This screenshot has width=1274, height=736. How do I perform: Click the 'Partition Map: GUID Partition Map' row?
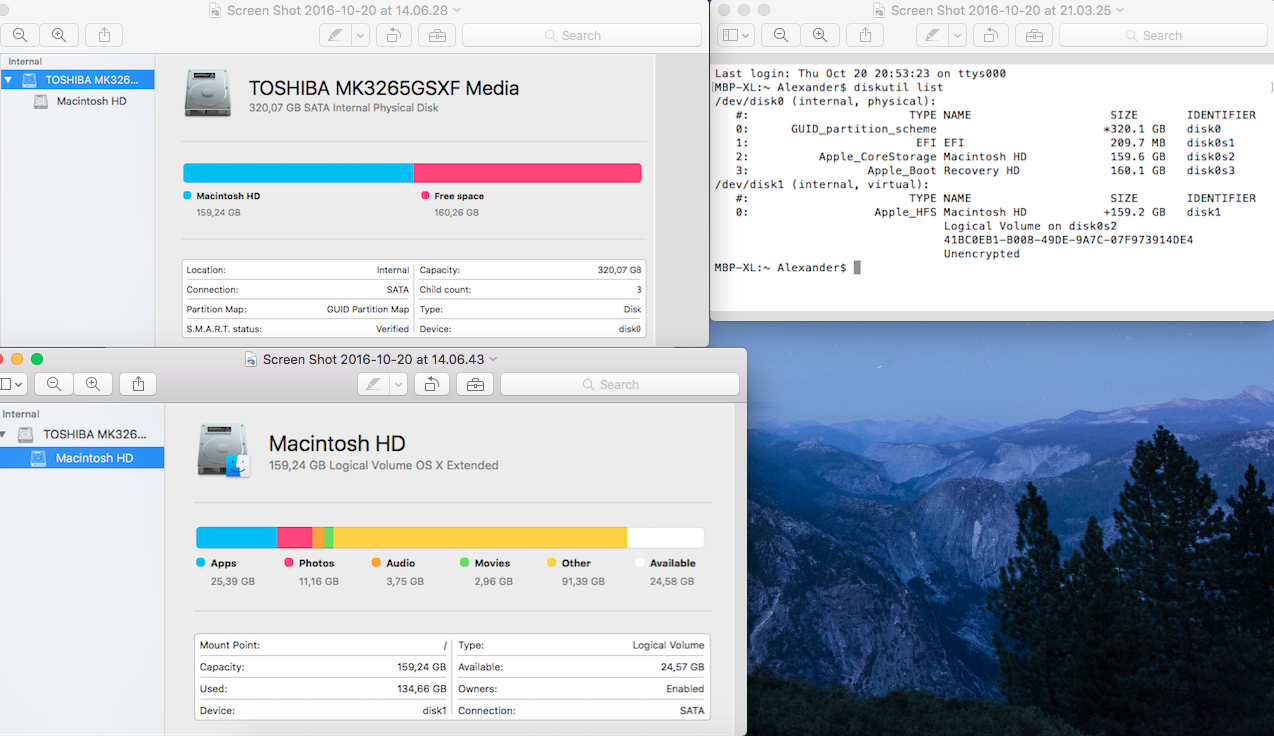[x=297, y=309]
